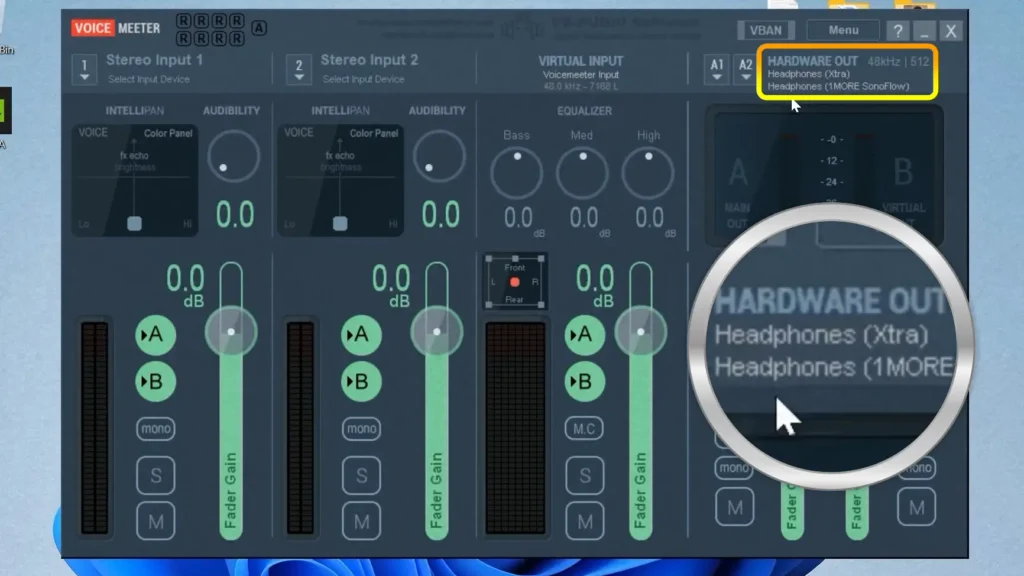Click the Headphones (1MORE SonoFlow) device text

tap(838, 86)
